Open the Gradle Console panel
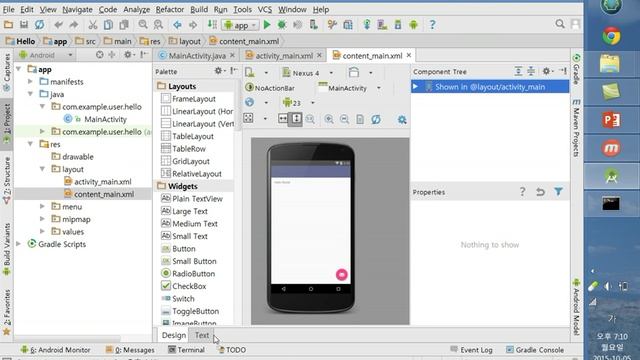640x360 pixels. coord(535,350)
